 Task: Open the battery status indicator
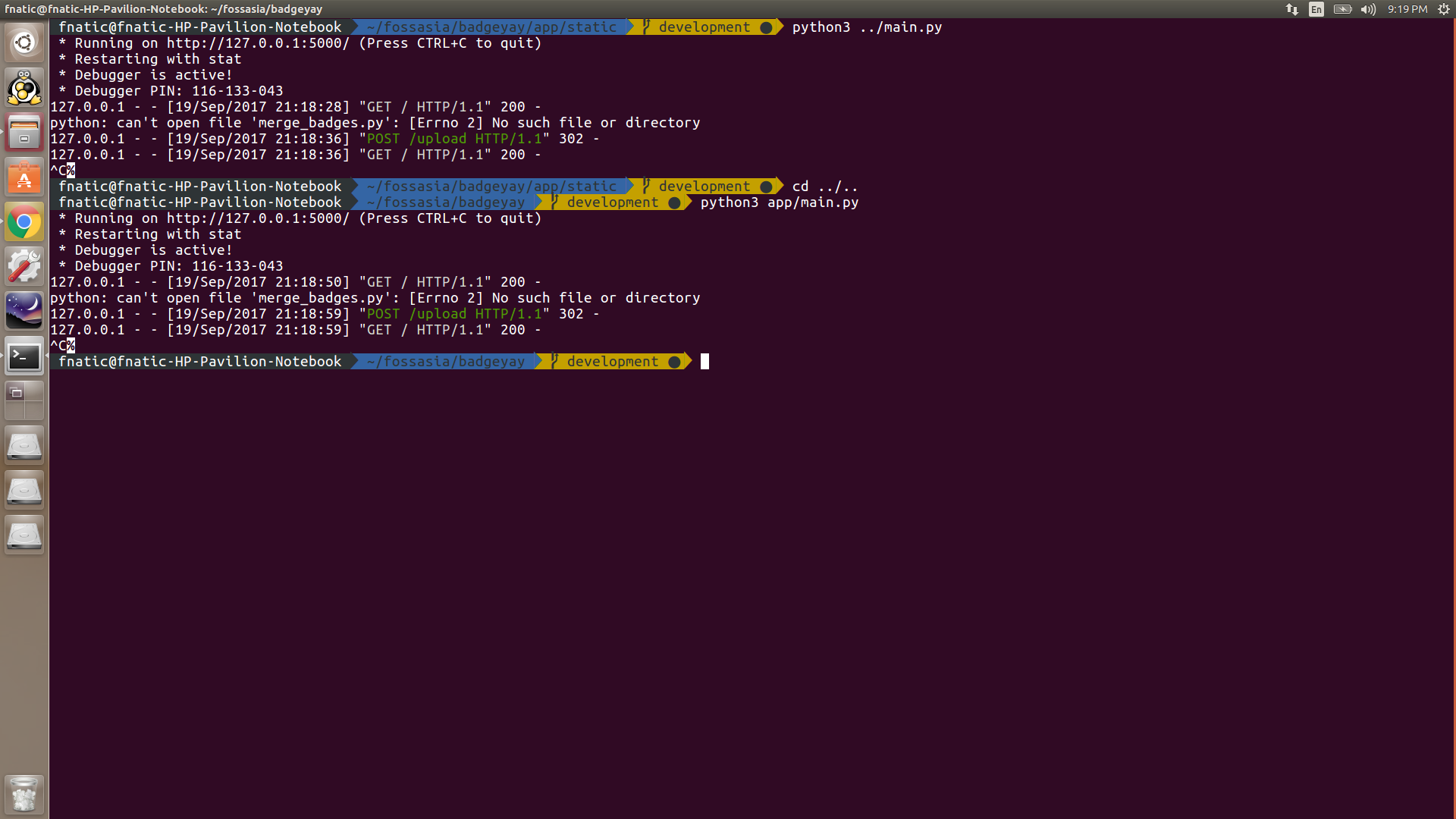tap(1342, 9)
